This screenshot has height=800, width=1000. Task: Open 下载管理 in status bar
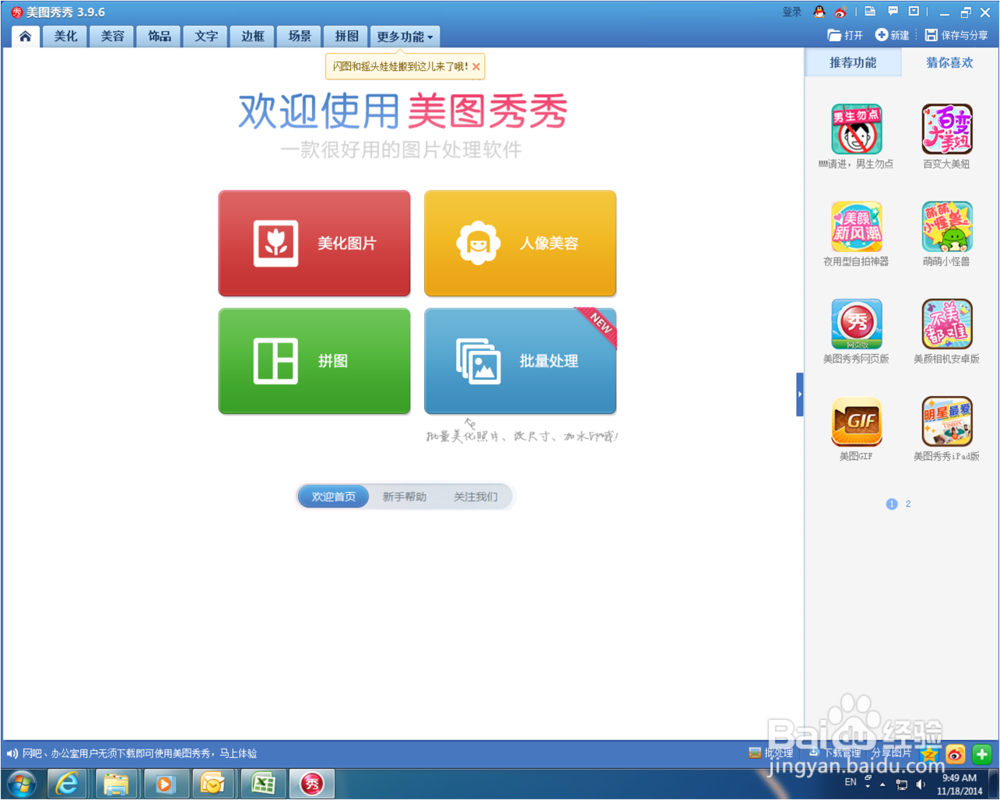[835, 753]
